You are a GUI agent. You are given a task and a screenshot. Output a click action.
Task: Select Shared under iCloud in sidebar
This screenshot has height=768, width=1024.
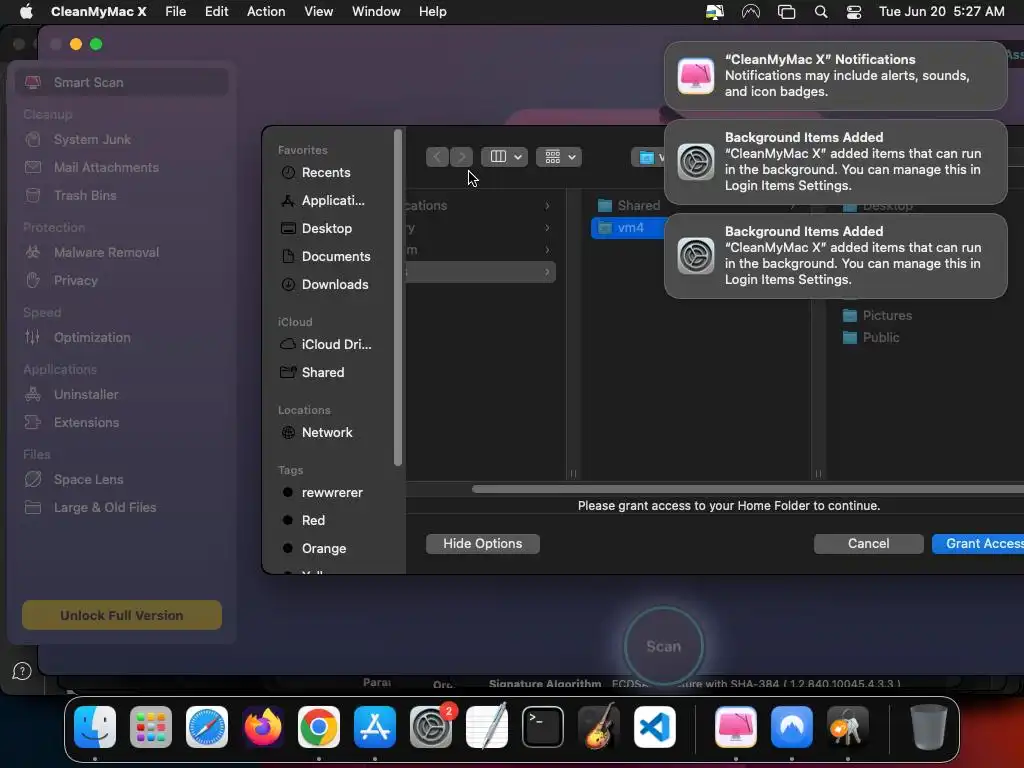coord(322,372)
